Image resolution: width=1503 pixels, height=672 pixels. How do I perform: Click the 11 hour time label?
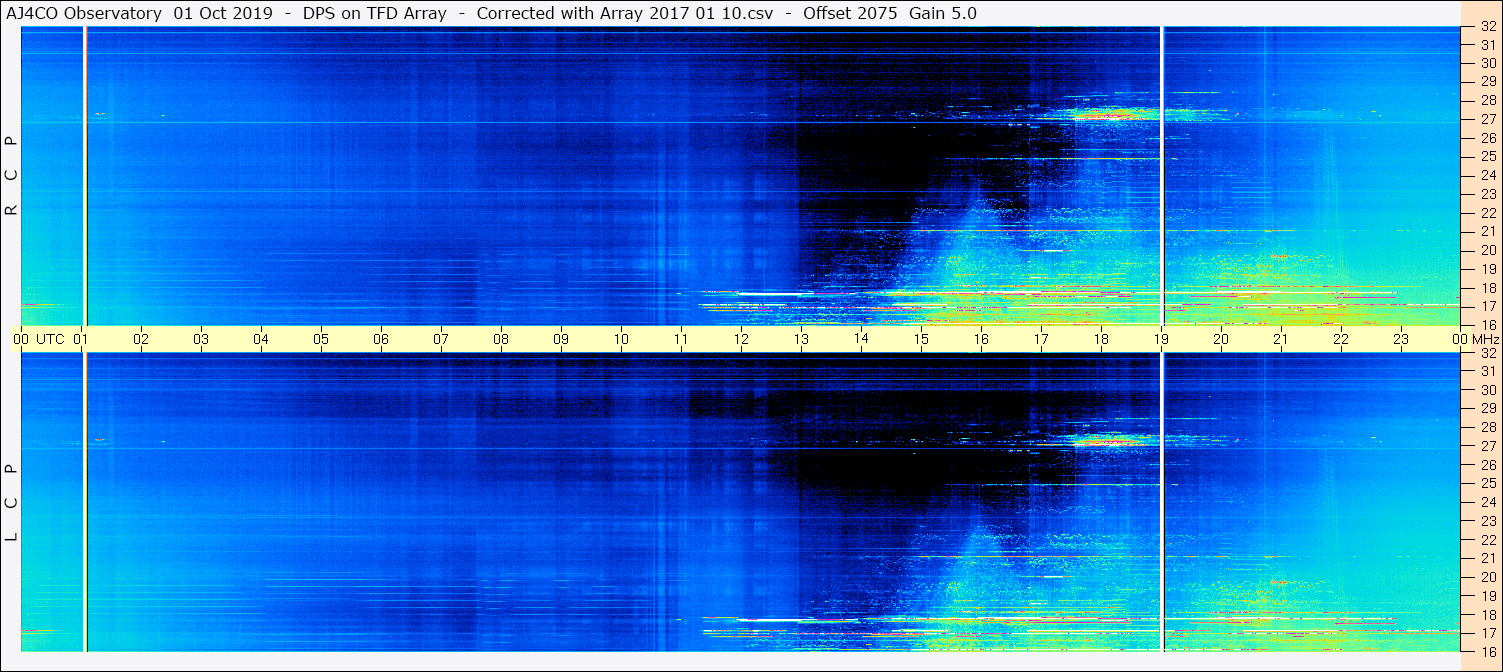pyautogui.click(x=682, y=339)
